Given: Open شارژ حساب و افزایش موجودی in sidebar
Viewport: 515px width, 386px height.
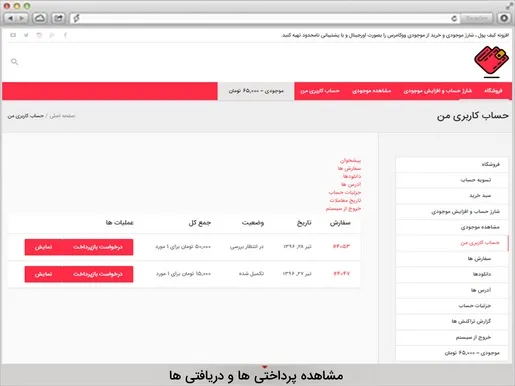Looking at the screenshot, I should (x=452, y=211).
